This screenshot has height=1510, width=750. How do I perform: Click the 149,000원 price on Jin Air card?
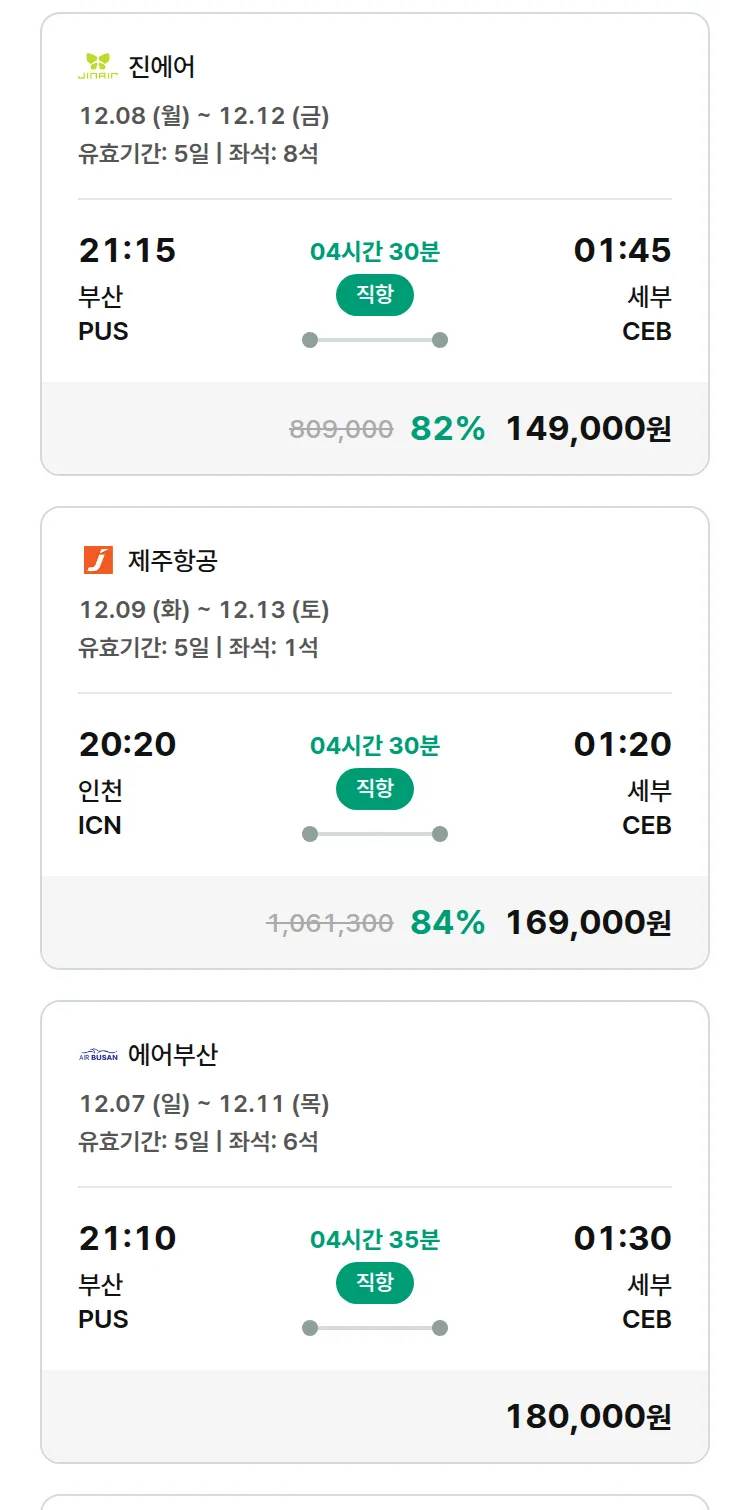(x=588, y=428)
